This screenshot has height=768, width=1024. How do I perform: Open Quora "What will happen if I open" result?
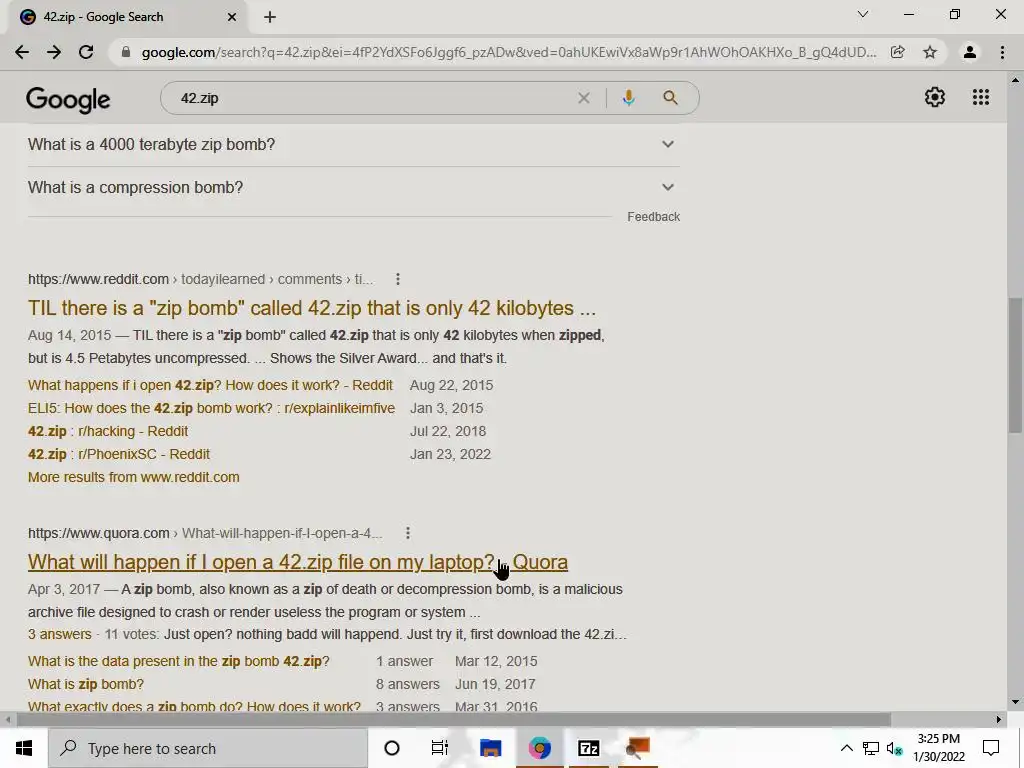tap(298, 562)
